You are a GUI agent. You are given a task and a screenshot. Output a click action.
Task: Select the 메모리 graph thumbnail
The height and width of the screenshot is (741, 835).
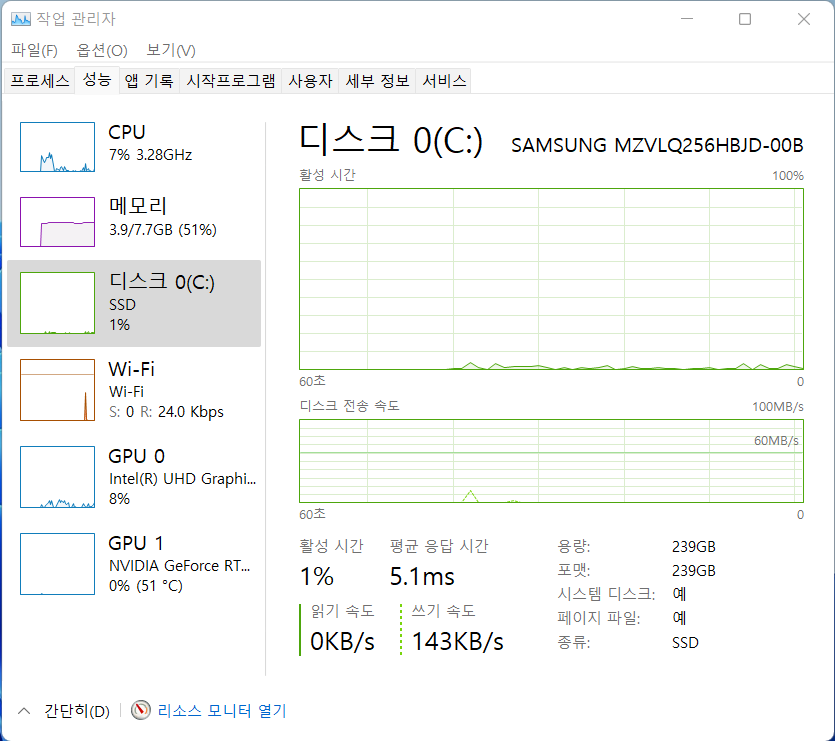point(56,221)
